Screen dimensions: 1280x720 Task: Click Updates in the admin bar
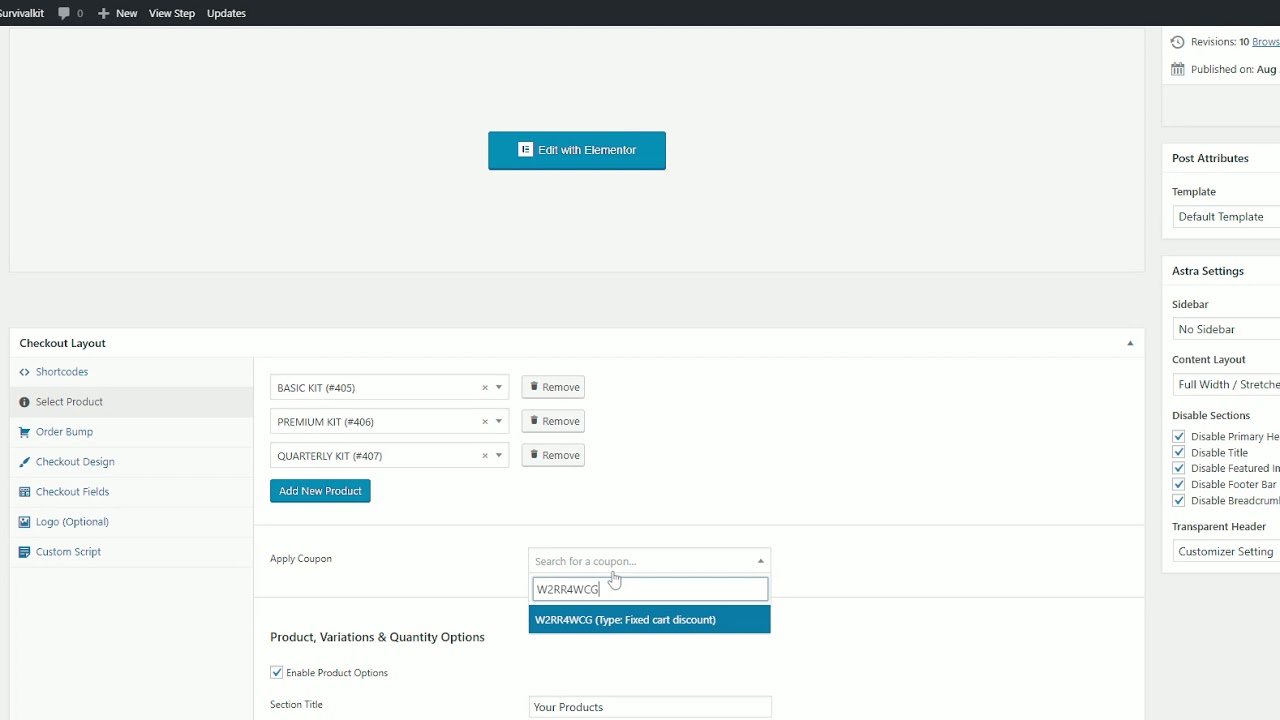[226, 13]
